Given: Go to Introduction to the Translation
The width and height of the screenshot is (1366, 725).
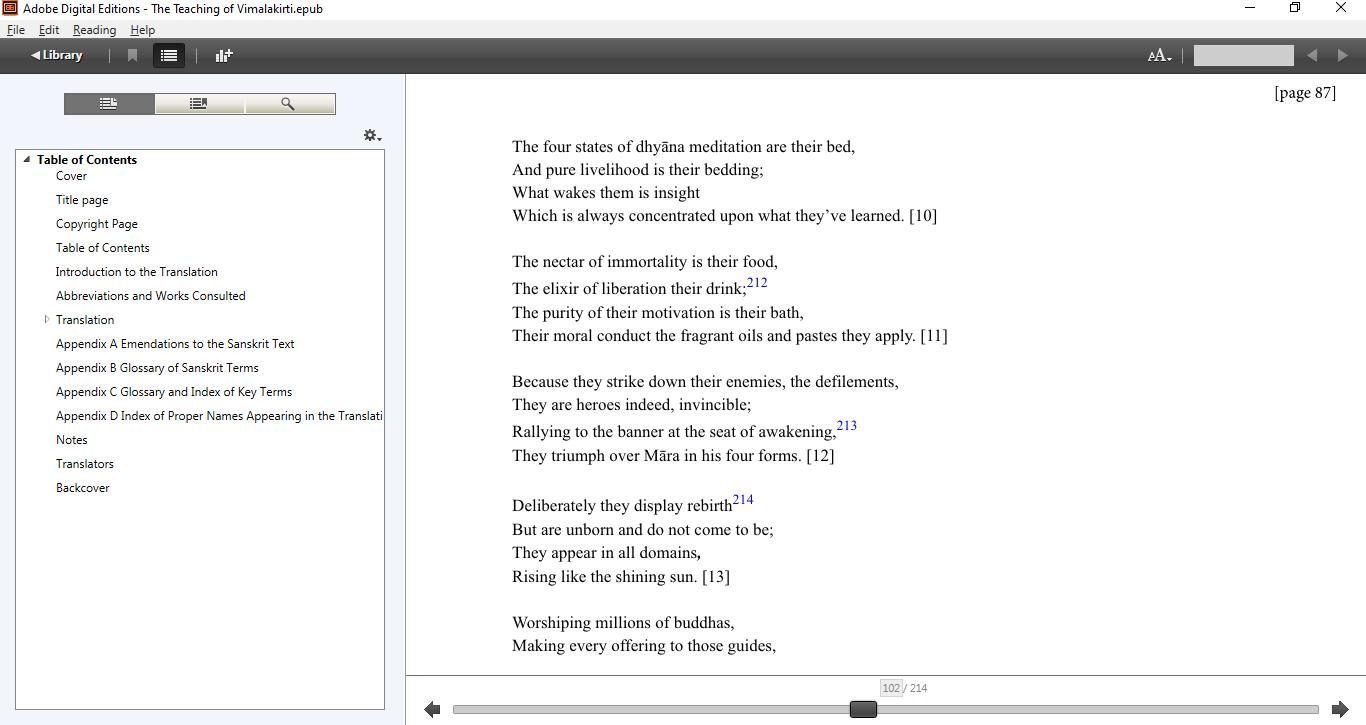Looking at the screenshot, I should click(x=136, y=272).
